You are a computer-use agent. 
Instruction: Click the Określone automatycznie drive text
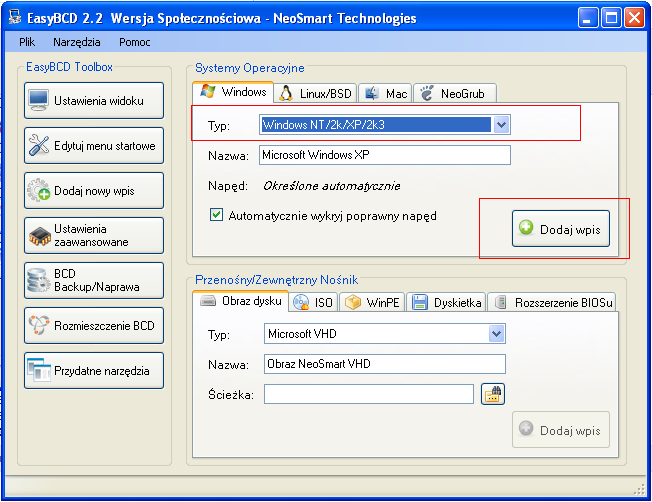331,185
